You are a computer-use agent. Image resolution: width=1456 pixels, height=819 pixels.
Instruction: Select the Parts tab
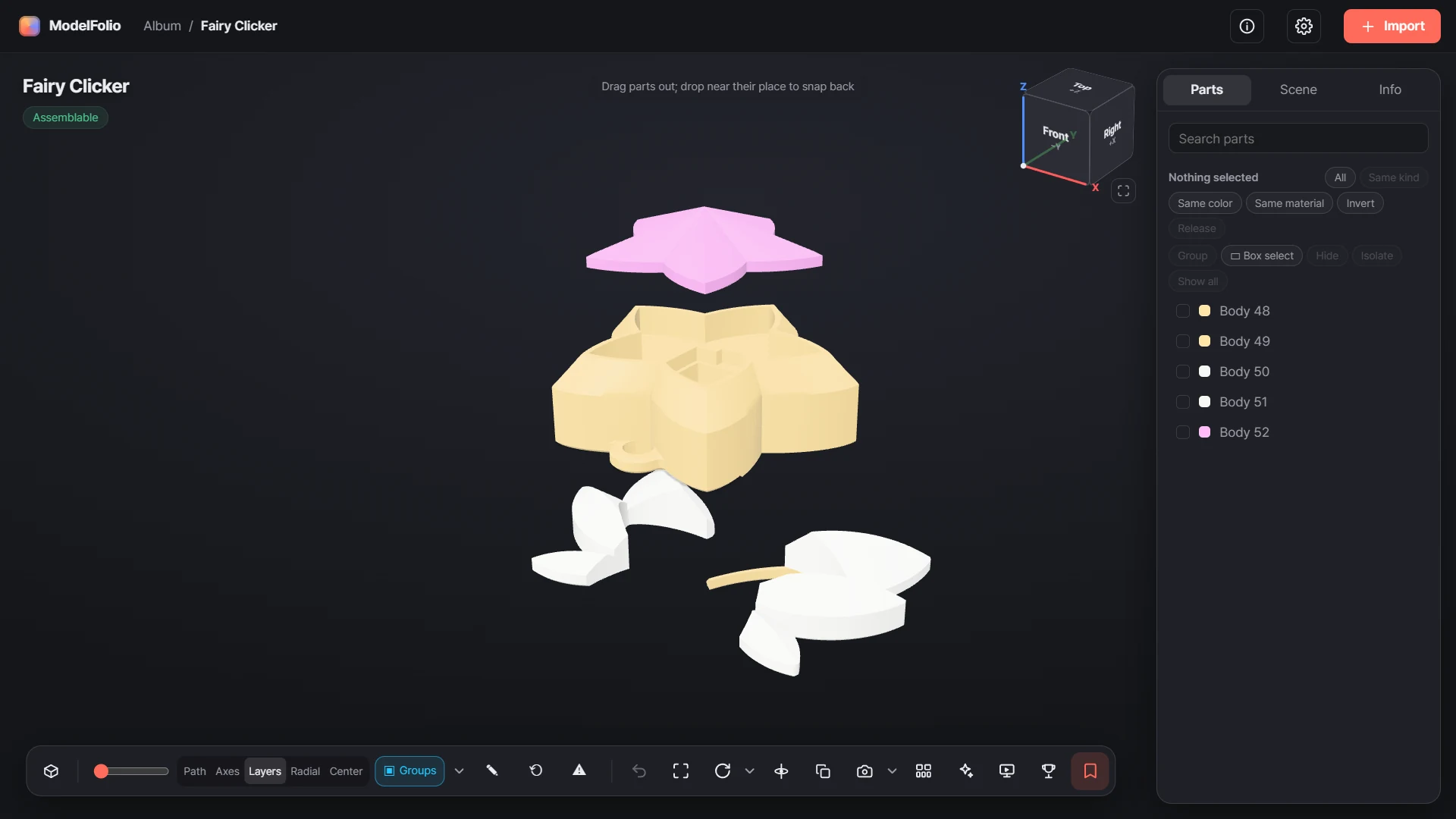[1207, 89]
